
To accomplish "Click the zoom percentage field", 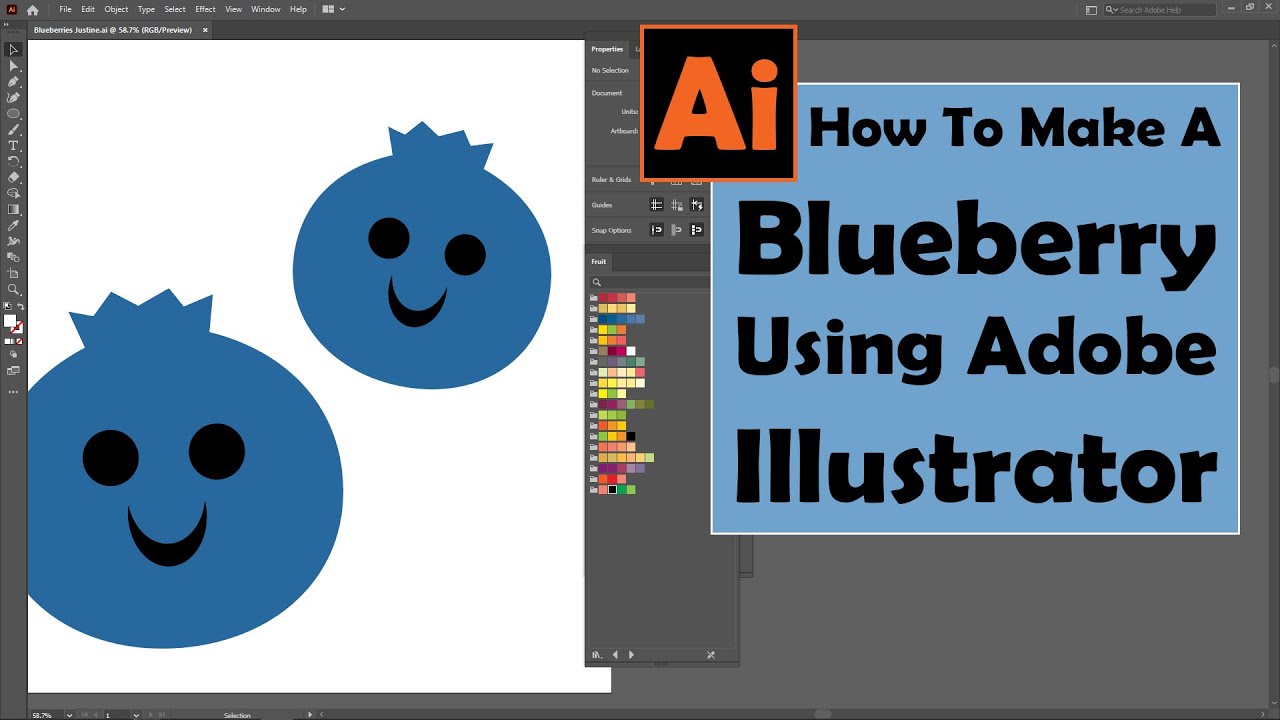I will pyautogui.click(x=46, y=715).
